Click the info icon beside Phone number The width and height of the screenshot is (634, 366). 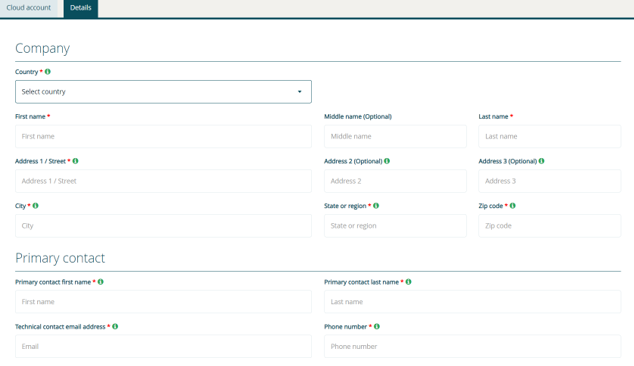[377, 326]
